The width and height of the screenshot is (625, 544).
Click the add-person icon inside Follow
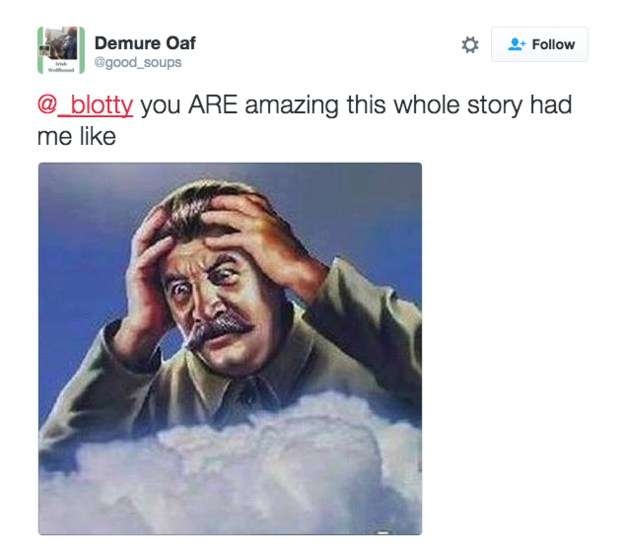click(517, 44)
